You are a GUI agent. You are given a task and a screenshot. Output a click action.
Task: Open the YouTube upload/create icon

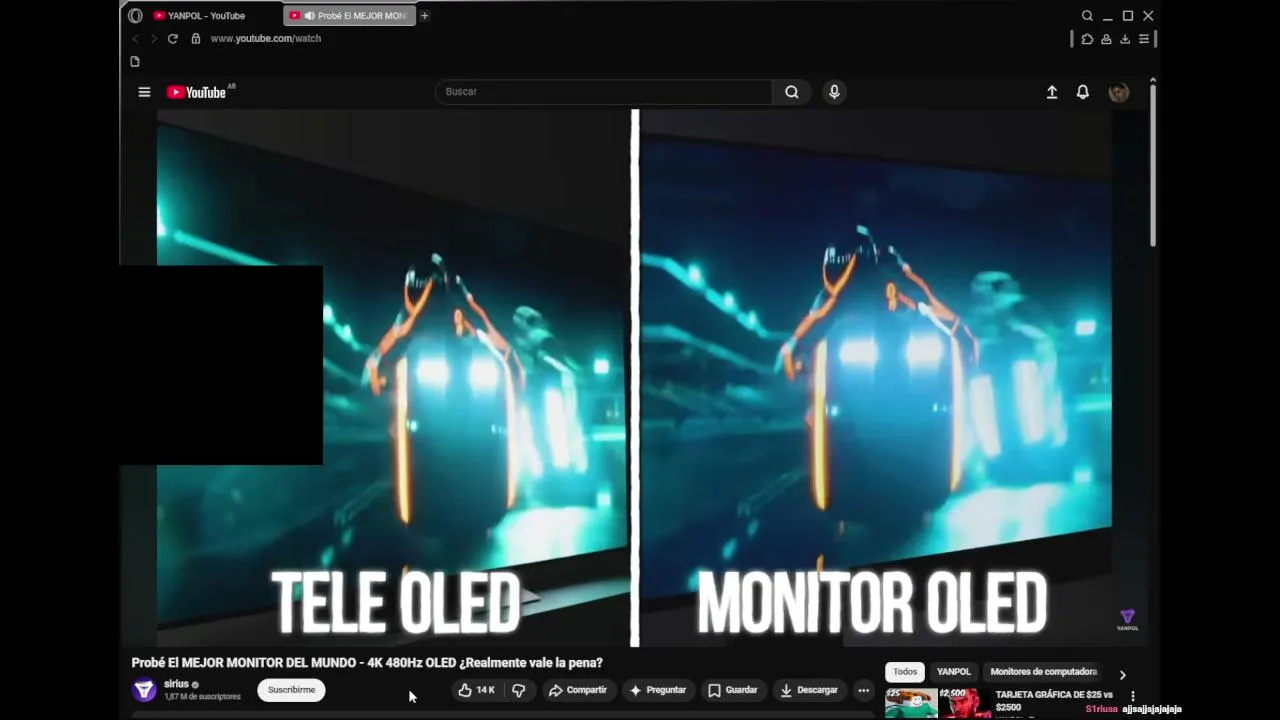point(1052,92)
